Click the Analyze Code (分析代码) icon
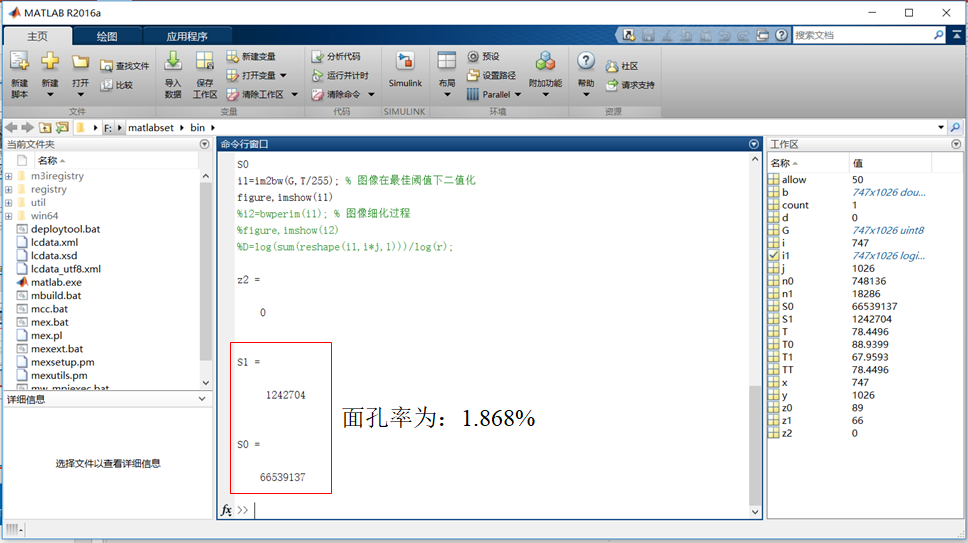The height and width of the screenshot is (543, 968). pyautogui.click(x=317, y=57)
